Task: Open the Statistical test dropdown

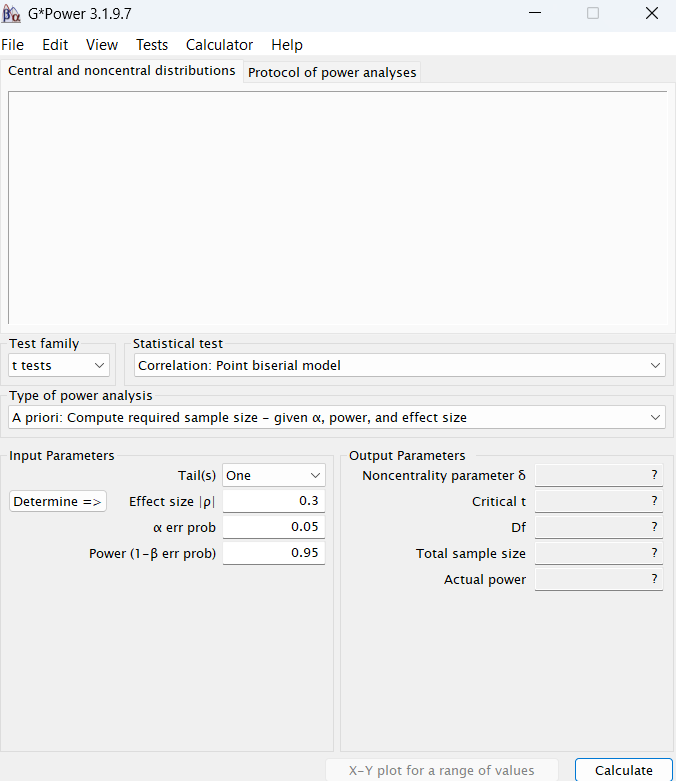Action: (x=400, y=366)
